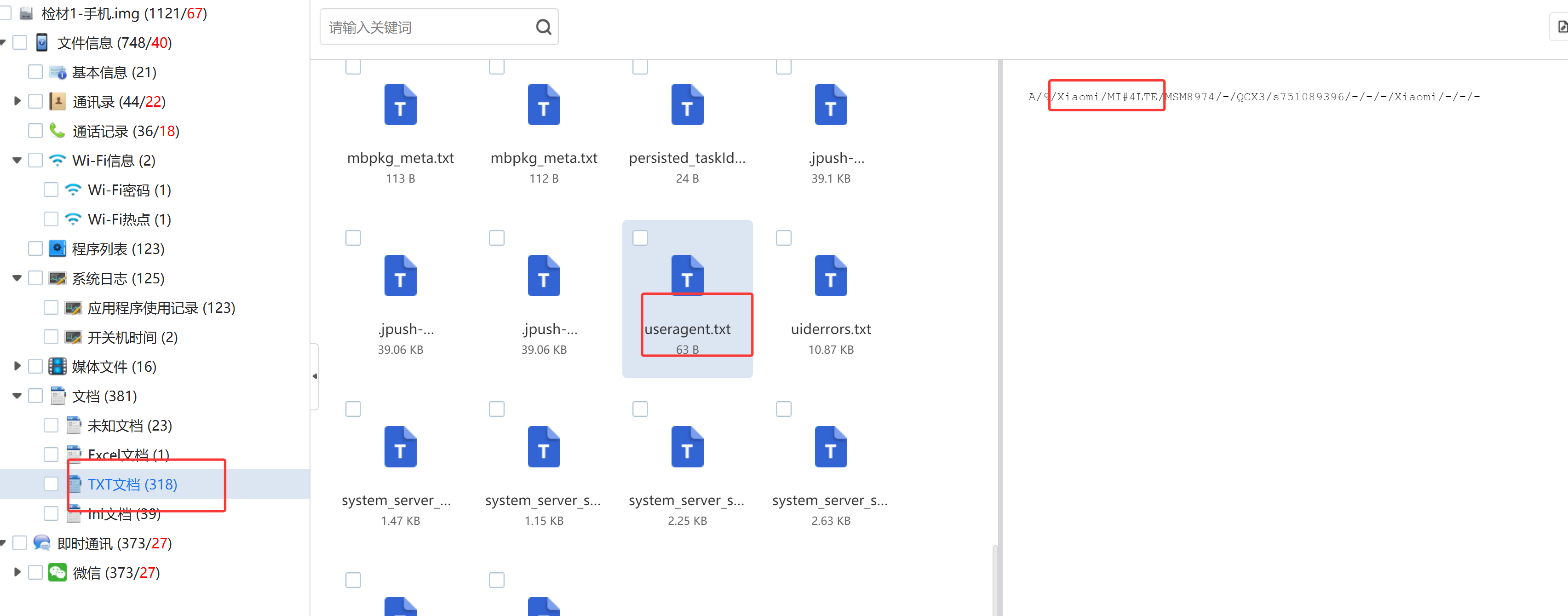The image size is (1568, 616).
Task: Collapse the 文档 tree node
Action: [17, 396]
